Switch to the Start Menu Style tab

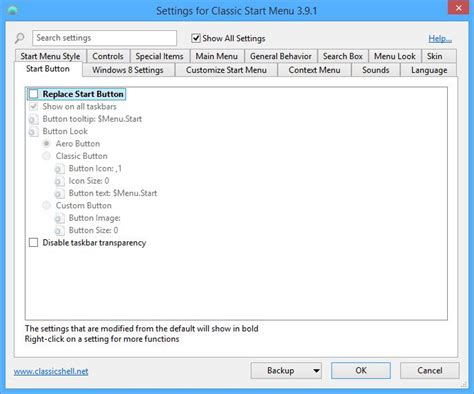point(50,56)
